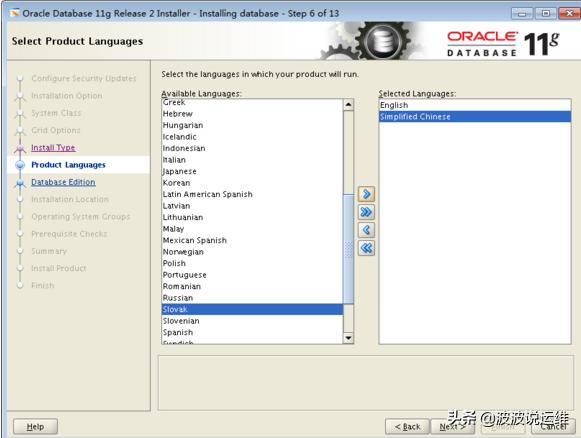This screenshot has height=438, width=581.
Task: Click the Summary step
Action: [49, 251]
